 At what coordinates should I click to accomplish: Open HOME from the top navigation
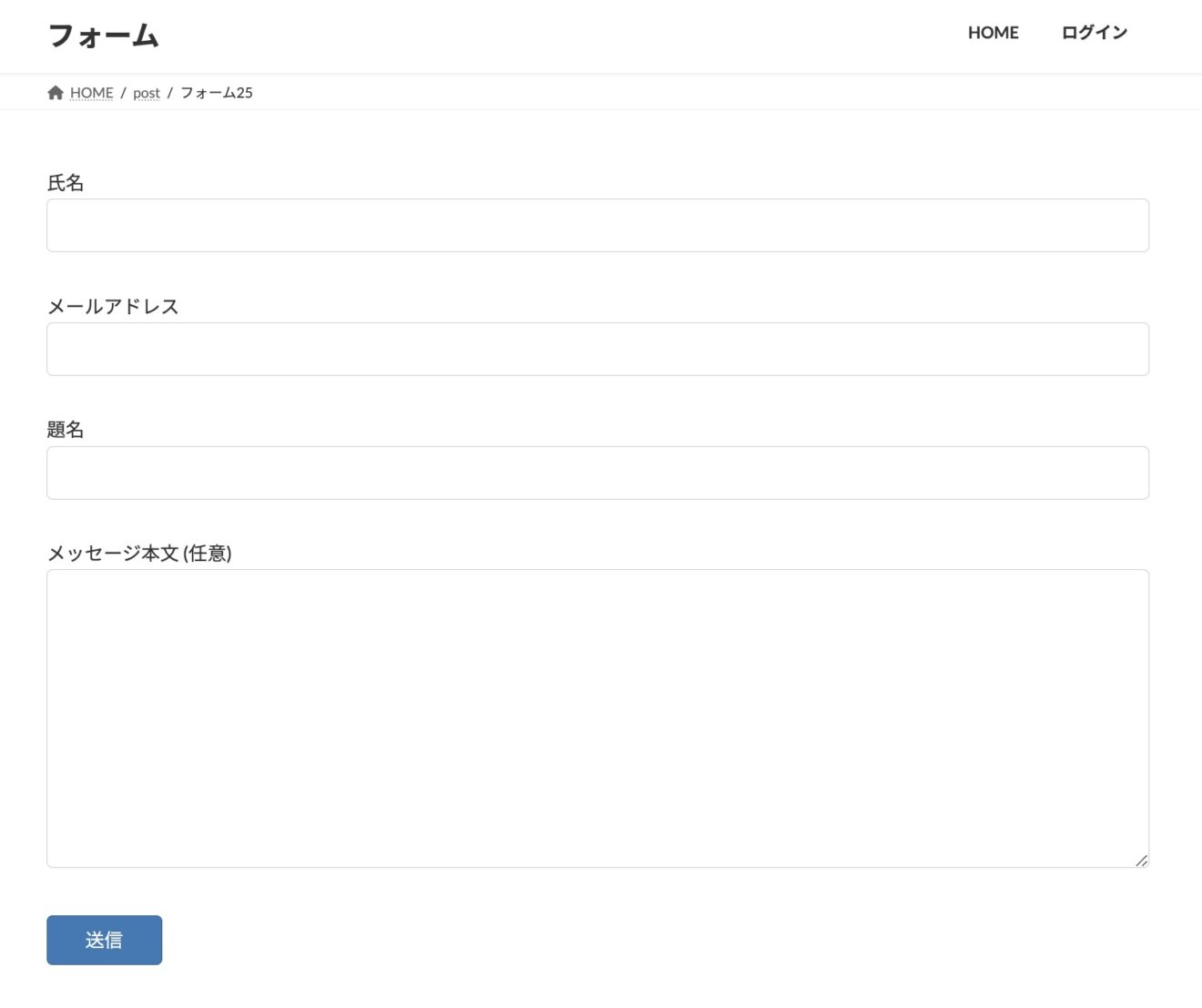[x=993, y=33]
